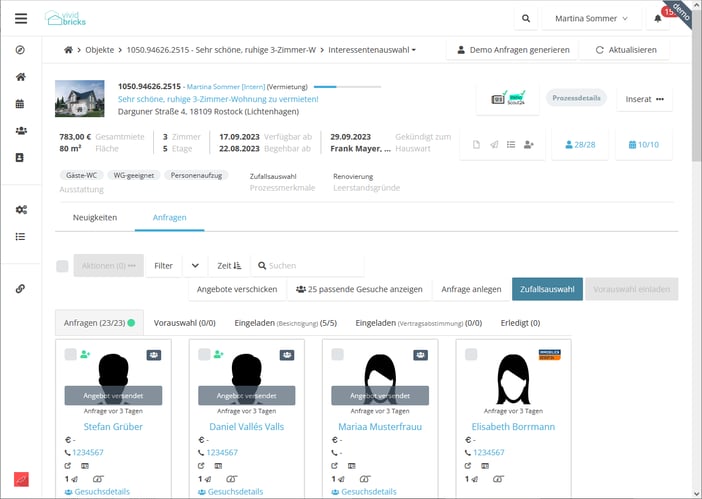Open the settings gears icon in the sidebar
702x499 pixels.
point(20,210)
